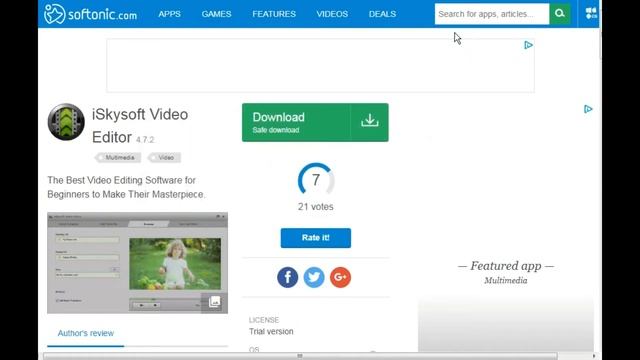This screenshot has width=640, height=360.
Task: Select the Multimedia category tag
Action: (118, 158)
